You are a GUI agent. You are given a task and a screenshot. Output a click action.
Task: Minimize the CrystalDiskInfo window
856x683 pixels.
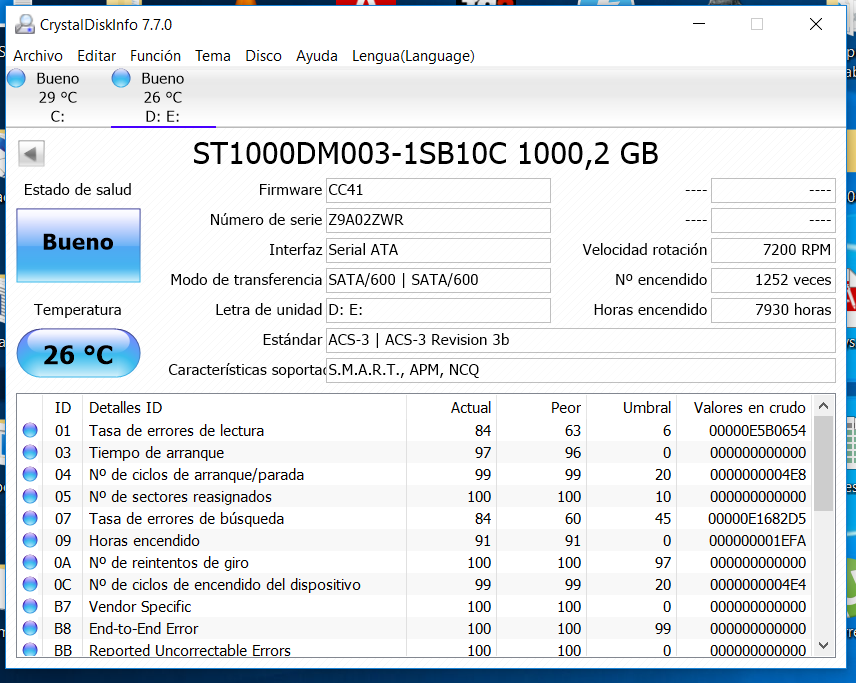coord(699,24)
